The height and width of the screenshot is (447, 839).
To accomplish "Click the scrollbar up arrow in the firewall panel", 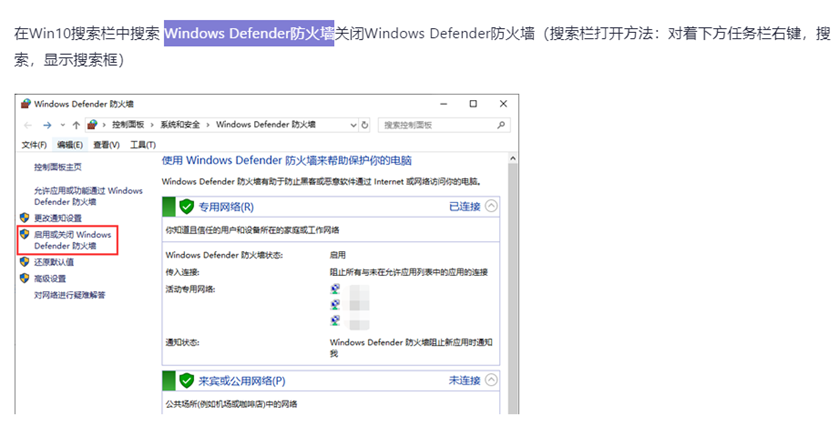I will tap(513, 158).
